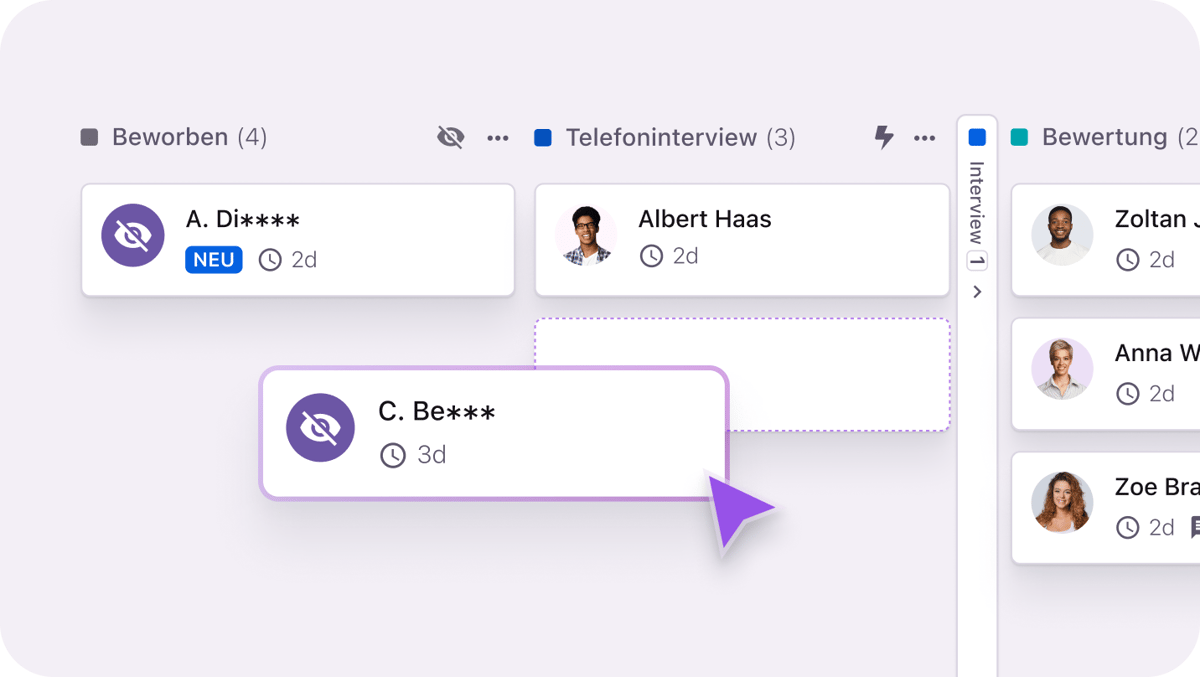Click anonymized avatar icon of C. Be***
Viewport: 1200px width, 677px height.
click(320, 428)
